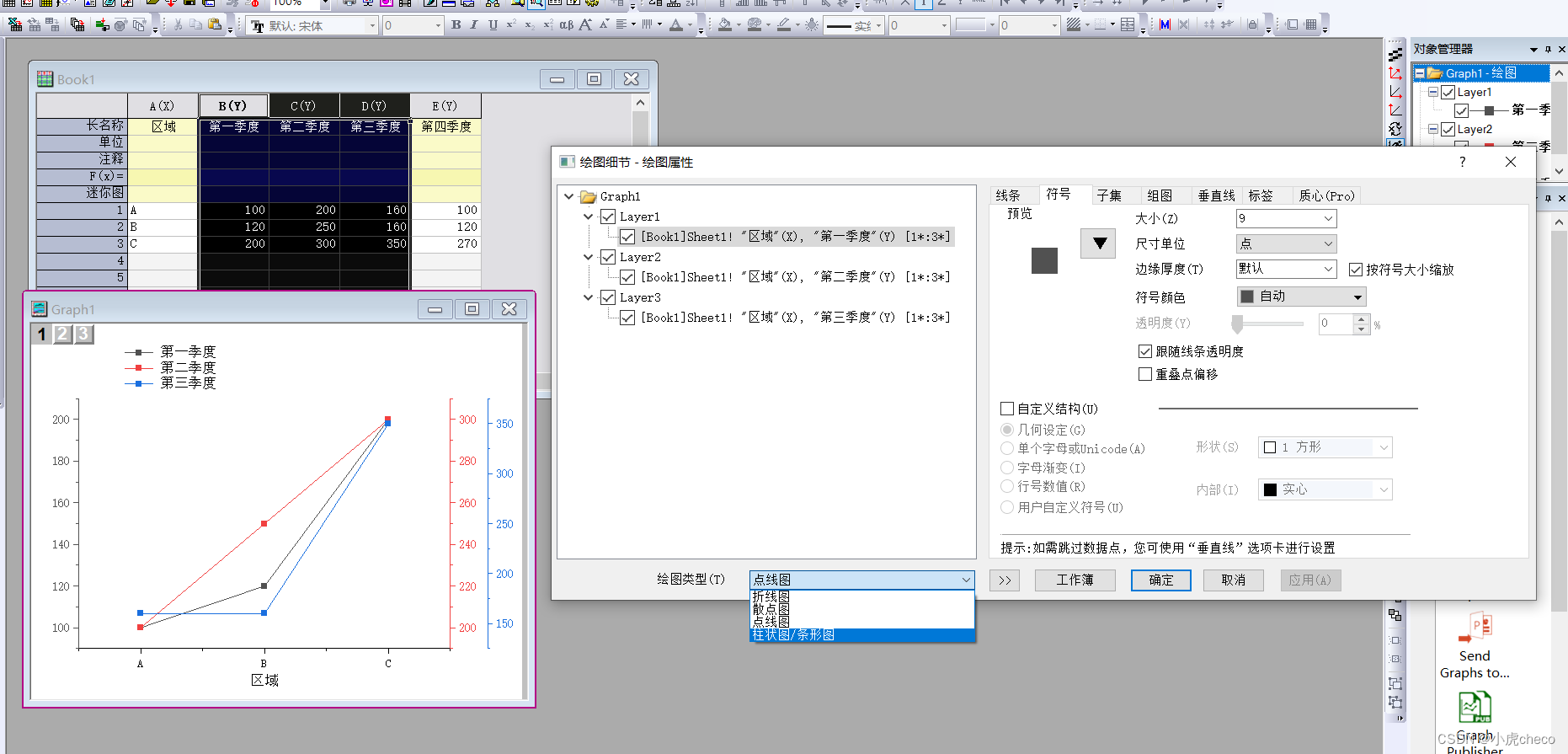Open the 绘图类型 combo box
This screenshot has height=754, width=1568.
tap(862, 580)
